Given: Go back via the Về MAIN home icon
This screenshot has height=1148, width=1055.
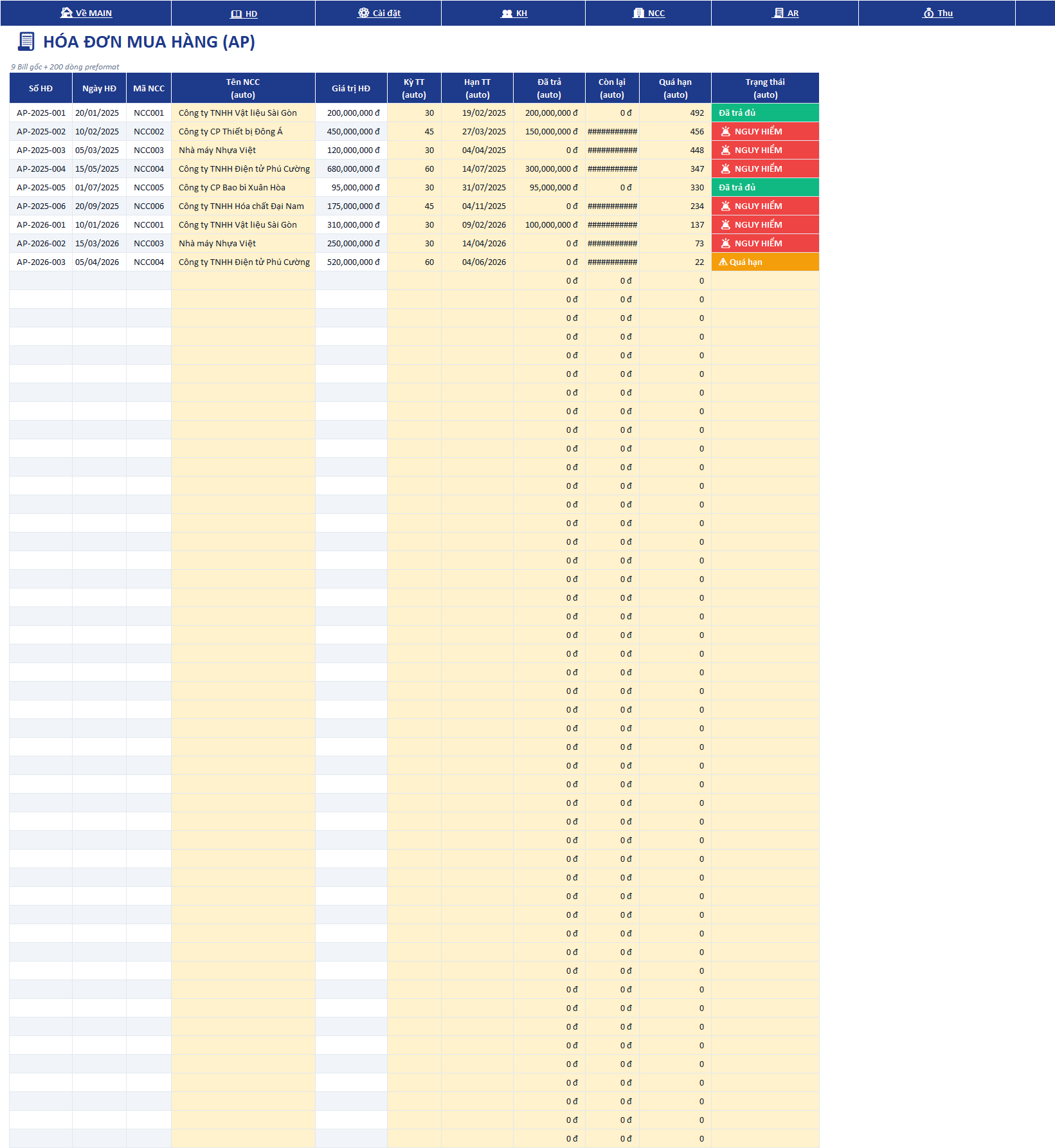Looking at the screenshot, I should pos(86,13).
